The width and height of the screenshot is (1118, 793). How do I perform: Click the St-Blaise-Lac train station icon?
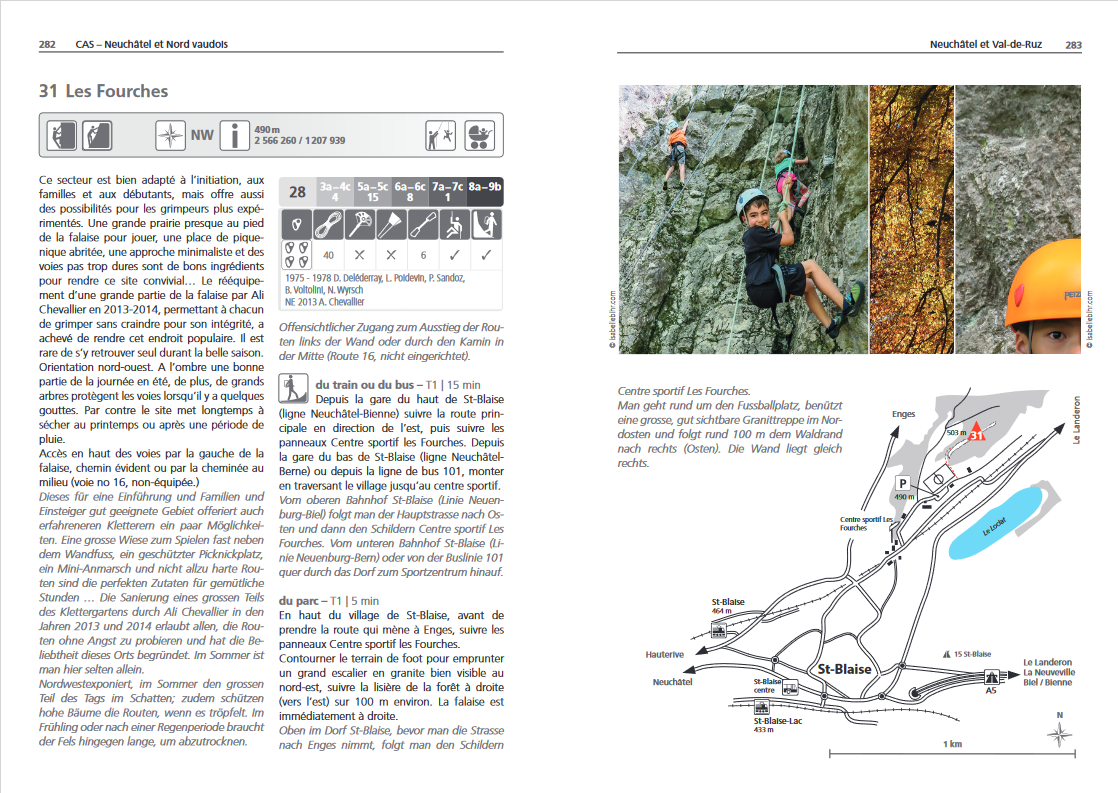[762, 707]
